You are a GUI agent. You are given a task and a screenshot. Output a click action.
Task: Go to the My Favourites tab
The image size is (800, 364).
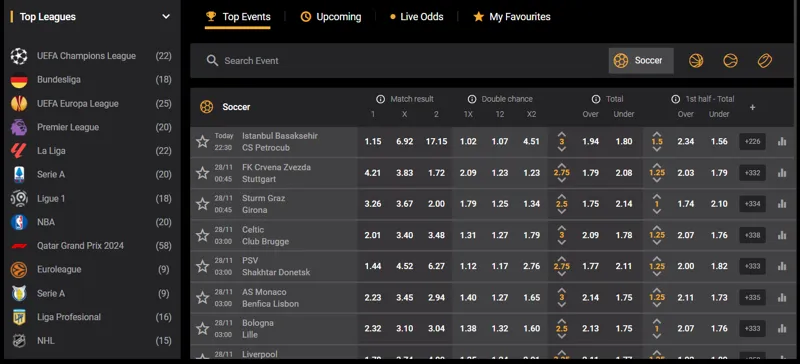tap(512, 17)
